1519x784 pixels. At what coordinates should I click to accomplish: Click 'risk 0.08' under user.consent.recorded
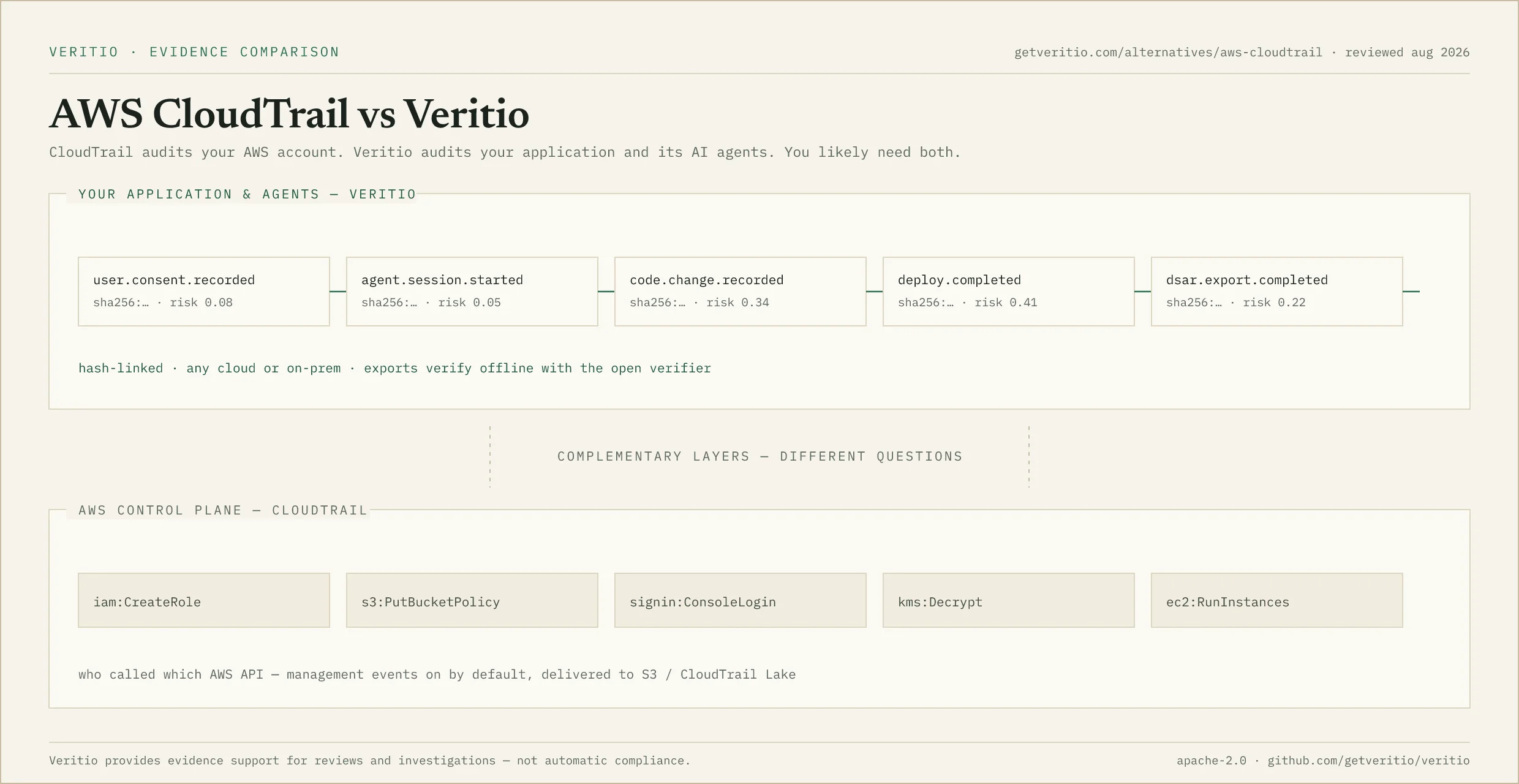pos(201,303)
